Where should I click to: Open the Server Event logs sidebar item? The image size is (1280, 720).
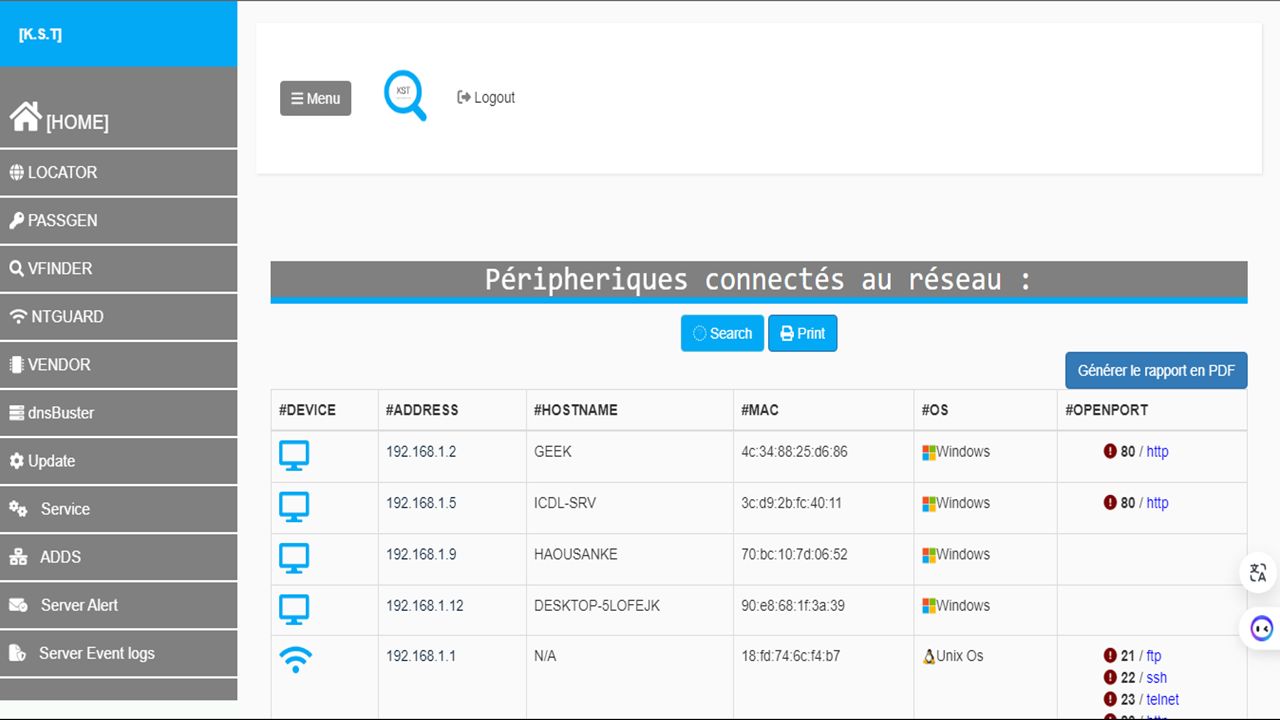pyautogui.click(x=118, y=652)
